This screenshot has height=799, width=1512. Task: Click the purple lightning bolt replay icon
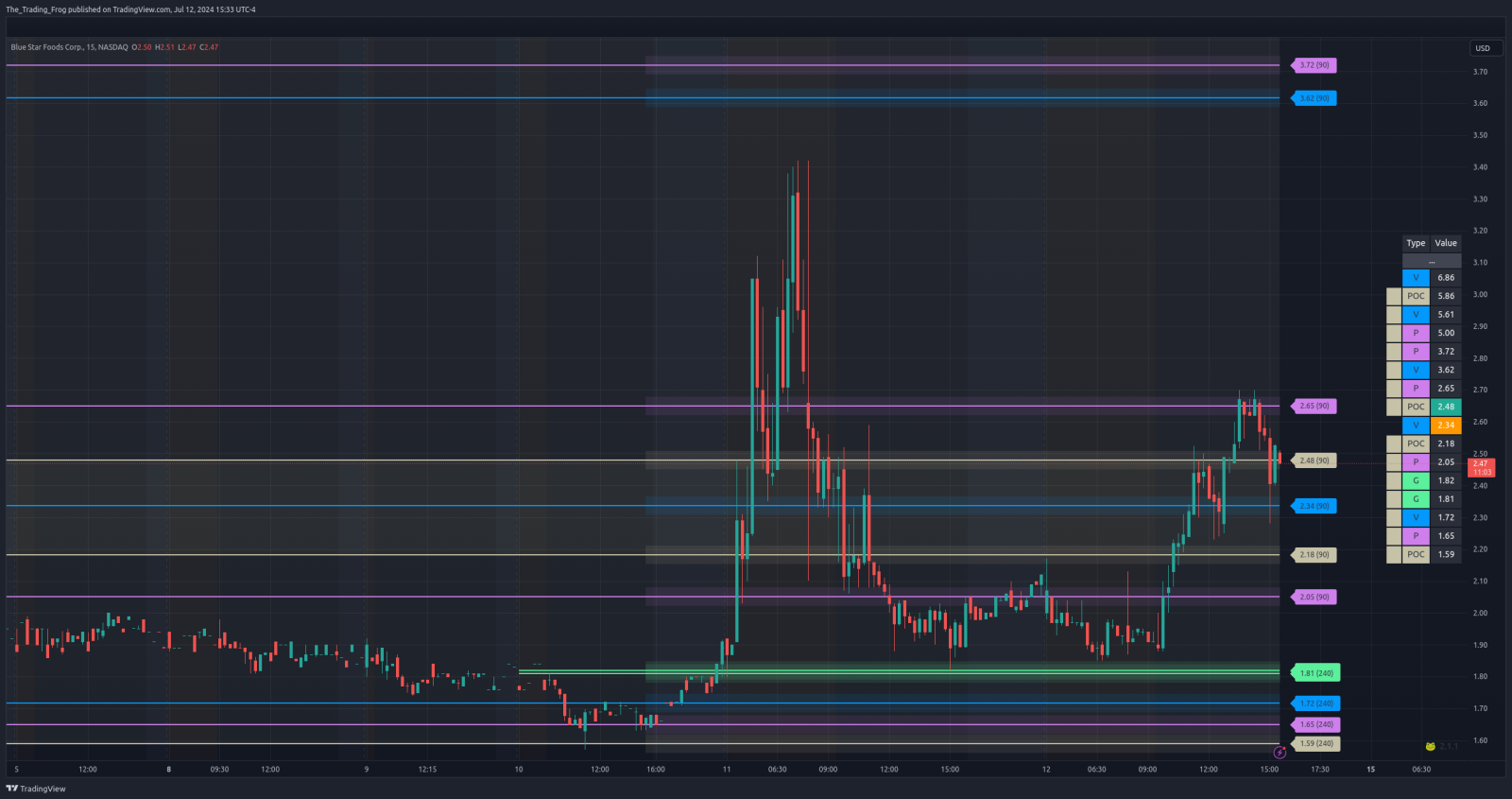click(1280, 753)
